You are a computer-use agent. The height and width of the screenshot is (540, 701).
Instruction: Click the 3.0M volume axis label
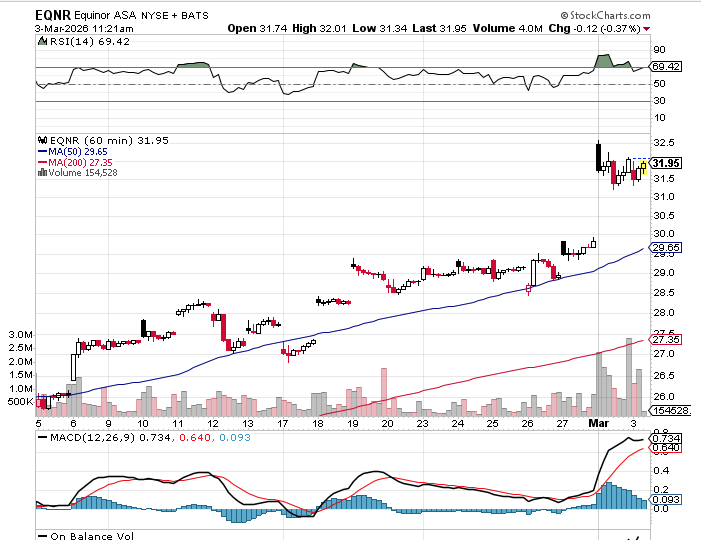(20, 335)
